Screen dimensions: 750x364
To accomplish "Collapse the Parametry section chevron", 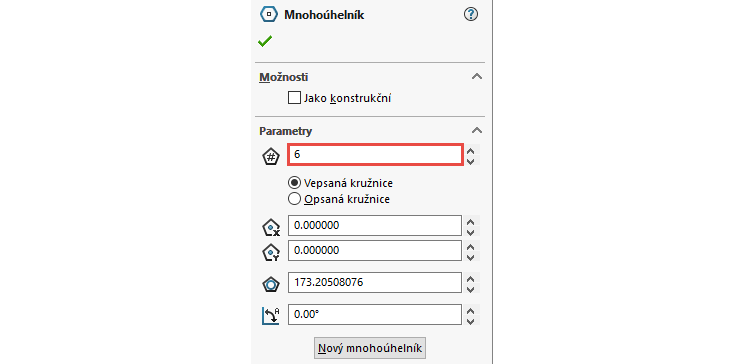I will pos(477,130).
